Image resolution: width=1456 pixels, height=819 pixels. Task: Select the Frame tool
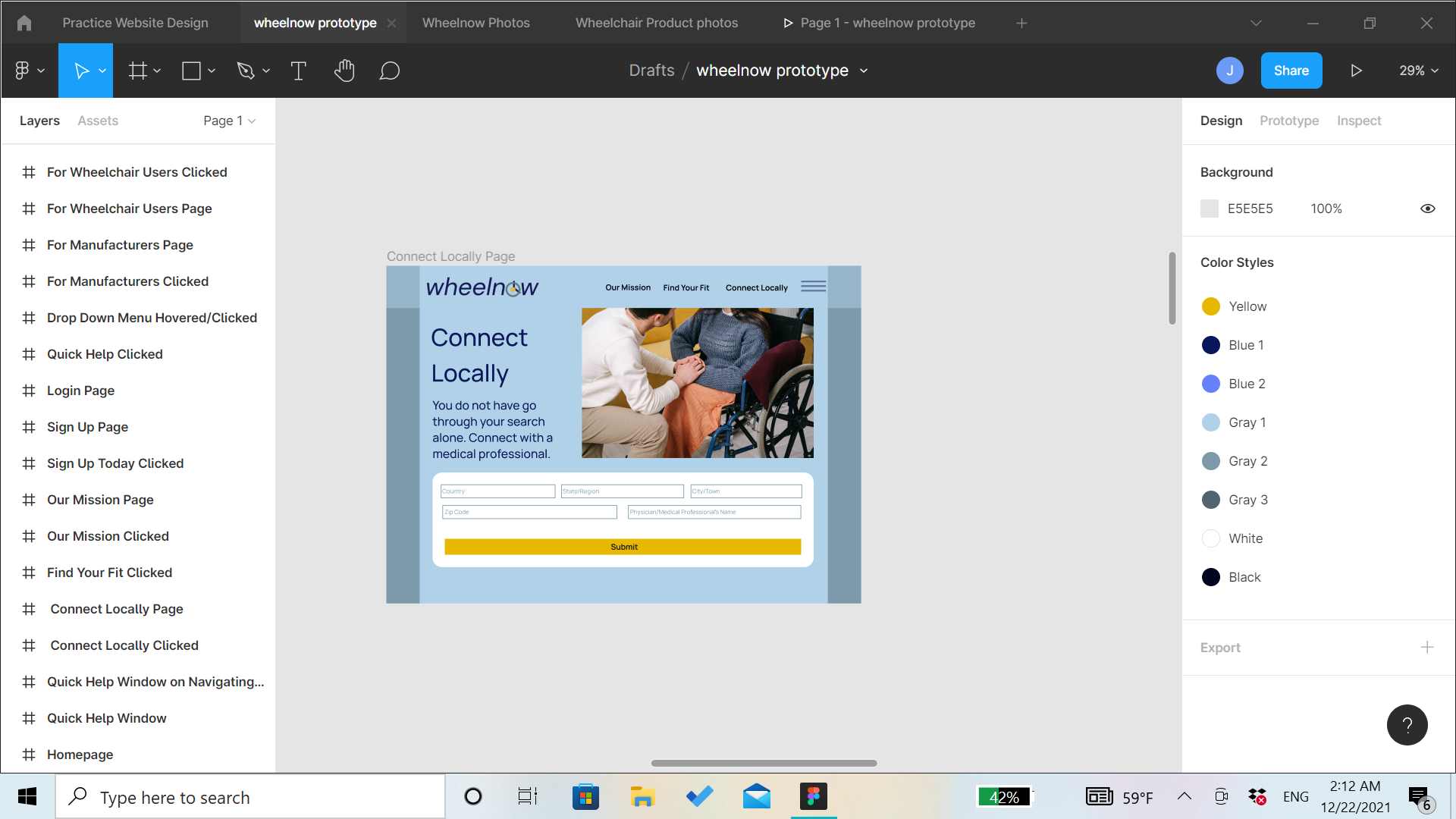point(138,71)
